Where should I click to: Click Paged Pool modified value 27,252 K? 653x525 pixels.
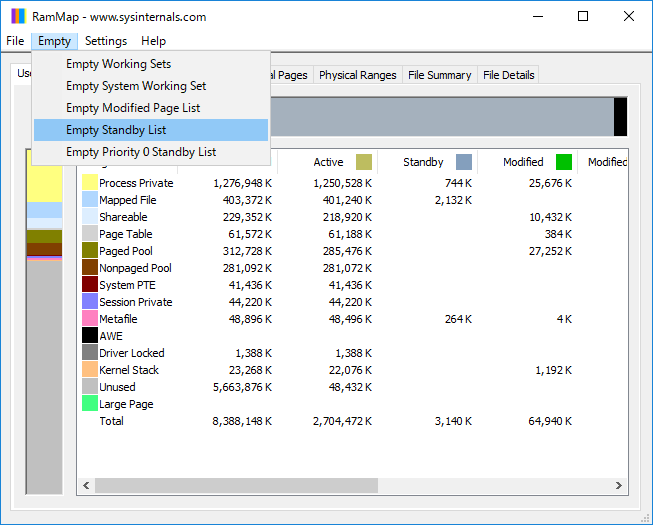pyautogui.click(x=550, y=251)
